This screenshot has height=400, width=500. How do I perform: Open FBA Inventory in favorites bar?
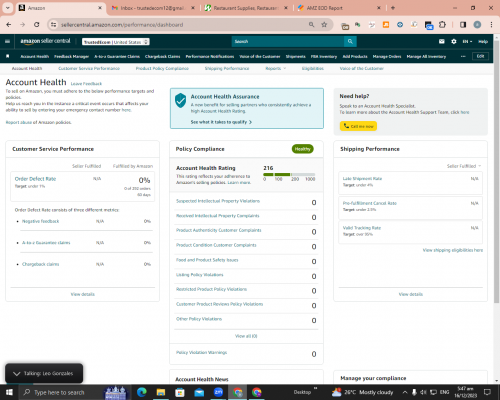pos(324,56)
